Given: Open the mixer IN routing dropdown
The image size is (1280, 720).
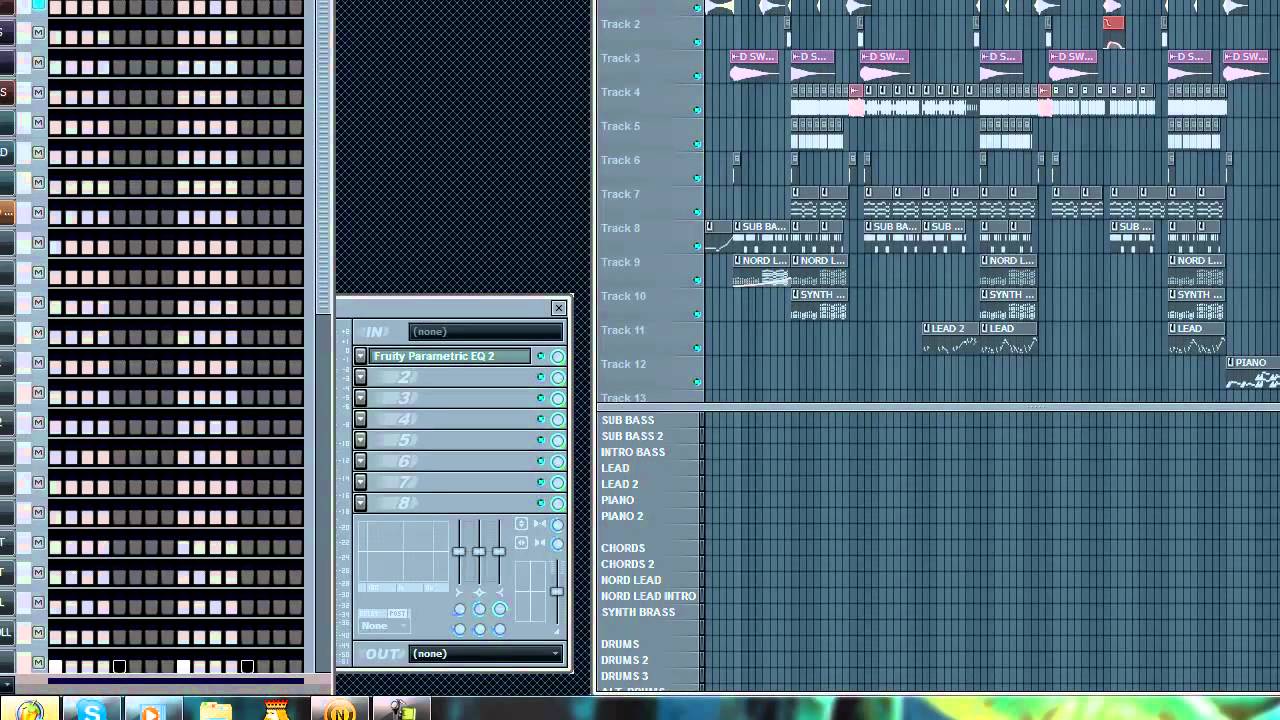Looking at the screenshot, I should click(486, 332).
